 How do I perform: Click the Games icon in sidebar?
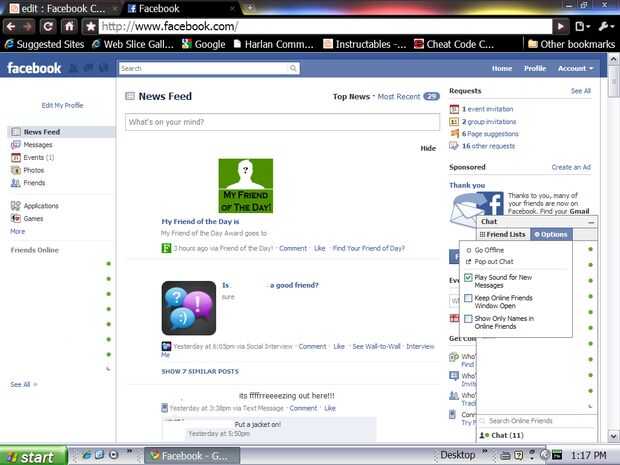15,218
